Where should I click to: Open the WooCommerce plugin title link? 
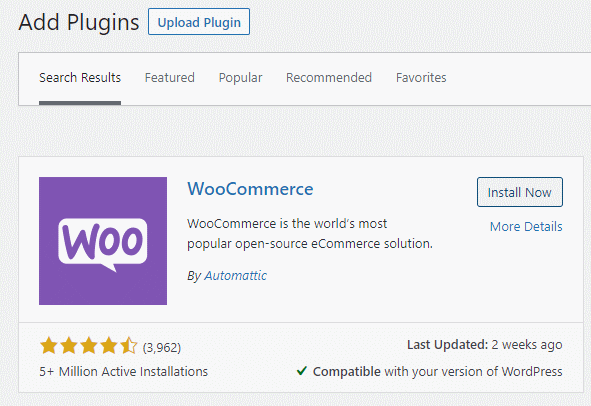[250, 189]
